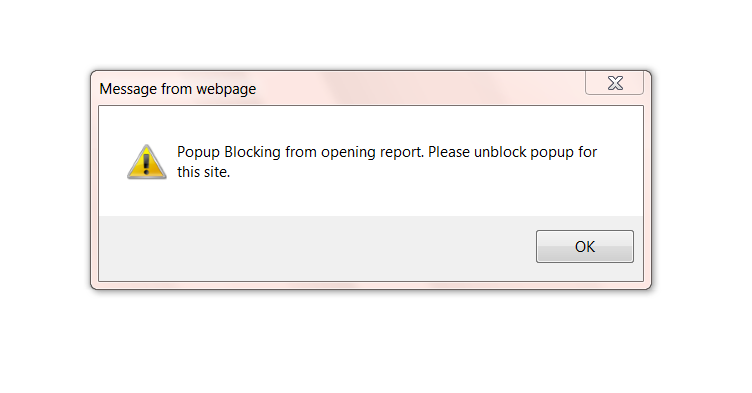Viewport: 752px width, 393px height.
Task: Click the gray footer area beside OK
Action: [317, 248]
